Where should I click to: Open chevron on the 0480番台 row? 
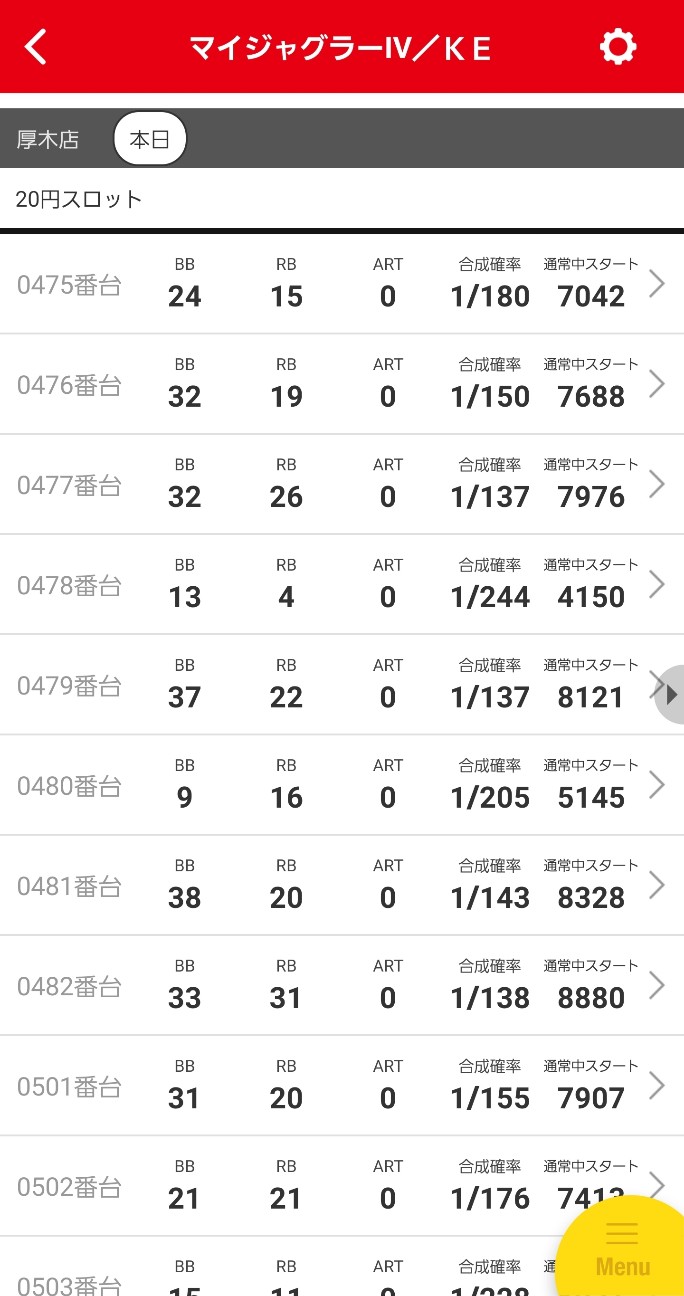click(657, 785)
